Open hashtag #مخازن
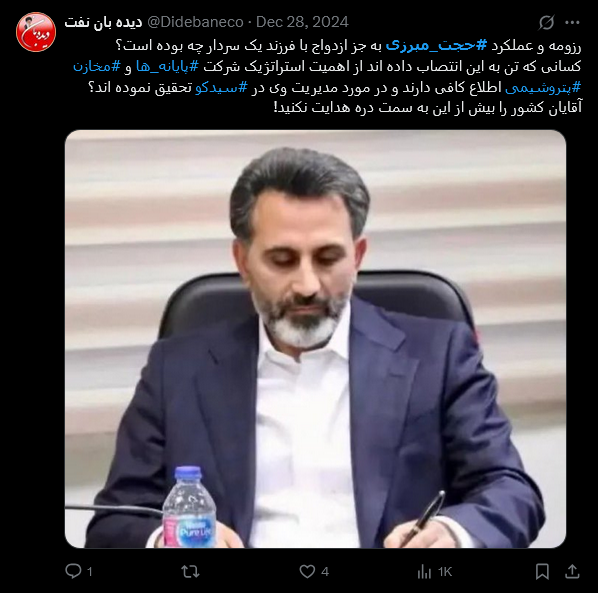 (97, 66)
